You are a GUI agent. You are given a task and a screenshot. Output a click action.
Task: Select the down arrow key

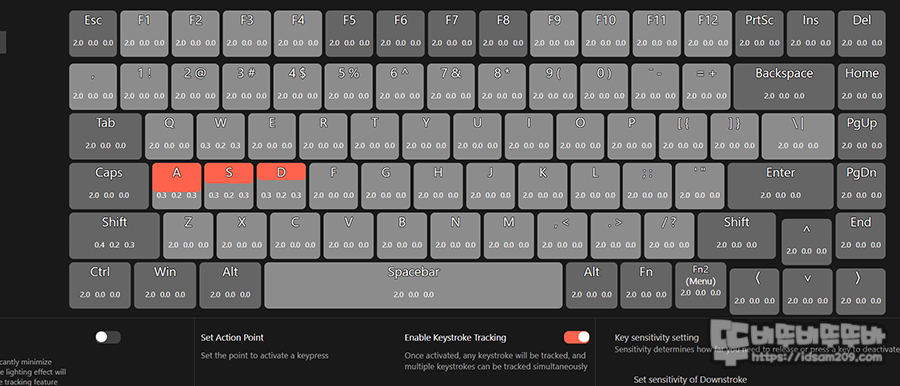tap(808, 291)
